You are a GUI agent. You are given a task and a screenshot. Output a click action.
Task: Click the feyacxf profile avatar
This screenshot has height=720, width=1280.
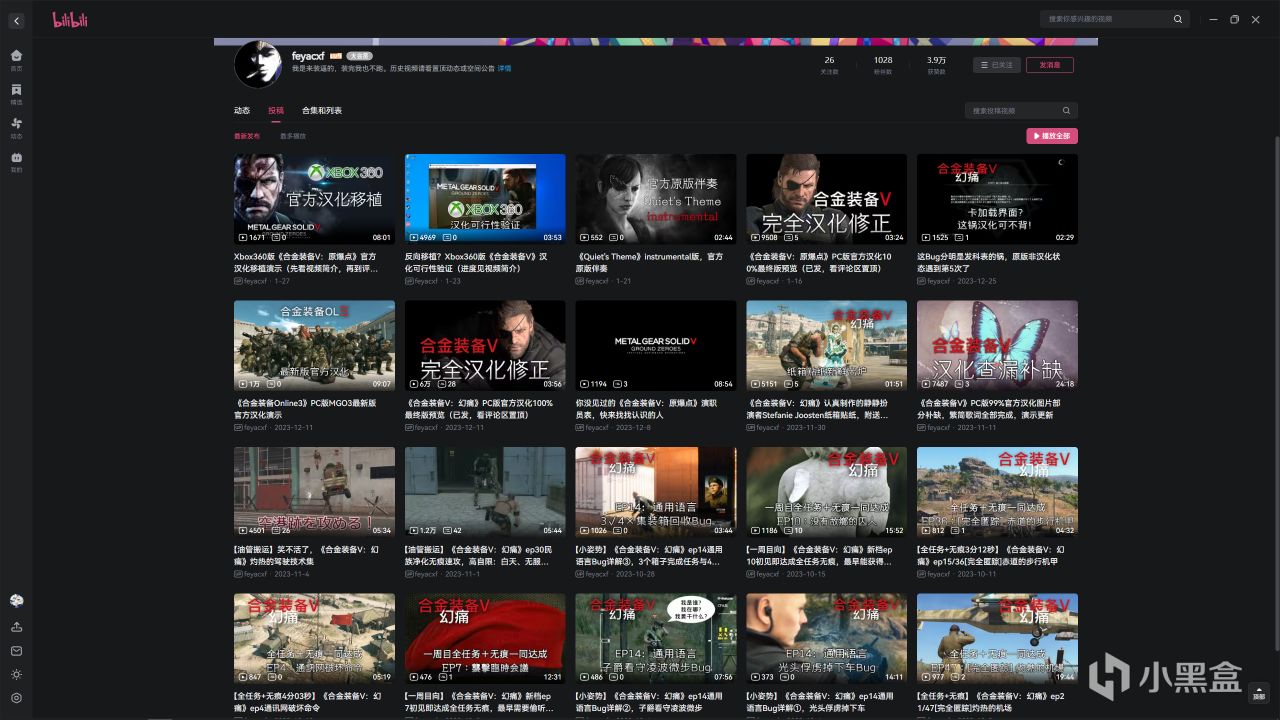[x=258, y=65]
